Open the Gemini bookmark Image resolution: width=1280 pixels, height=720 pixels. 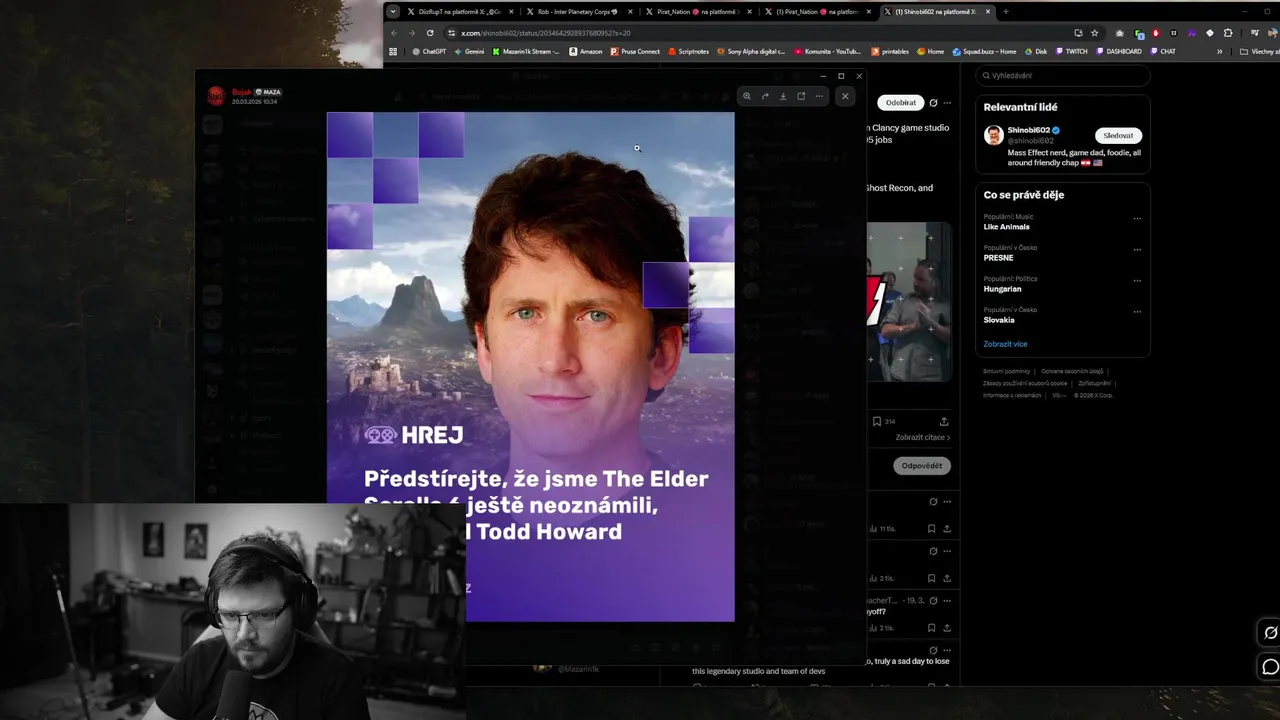[468, 51]
